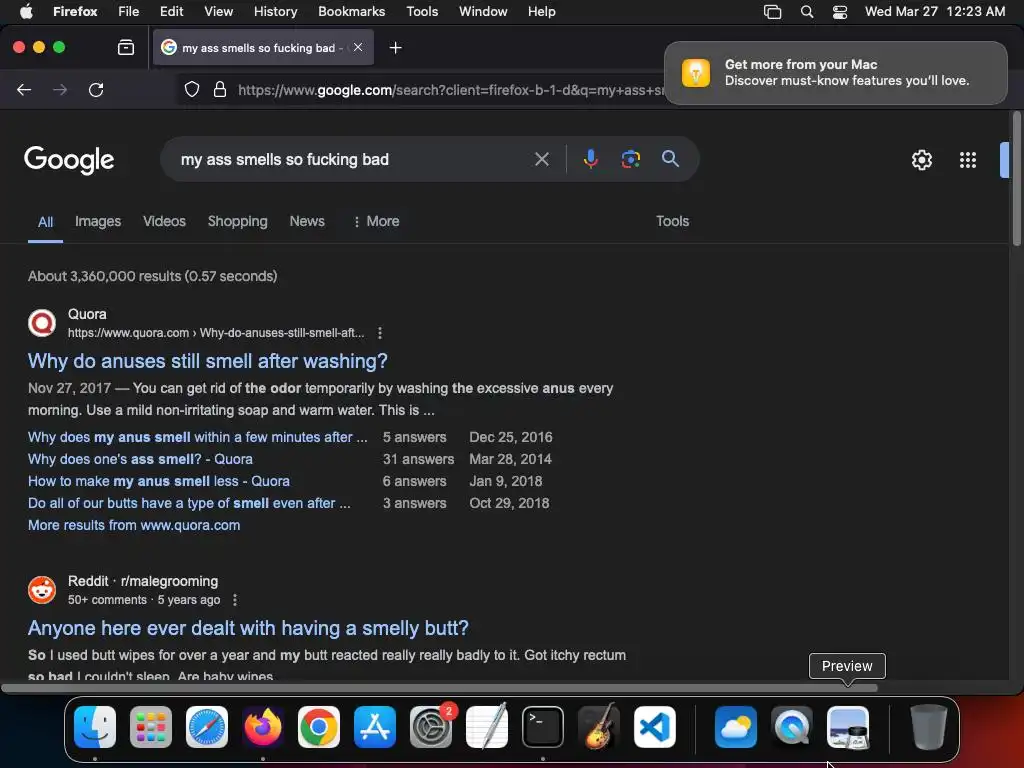The image size is (1024, 768).
Task: Open options for the Reddit result
Action: tap(235, 600)
